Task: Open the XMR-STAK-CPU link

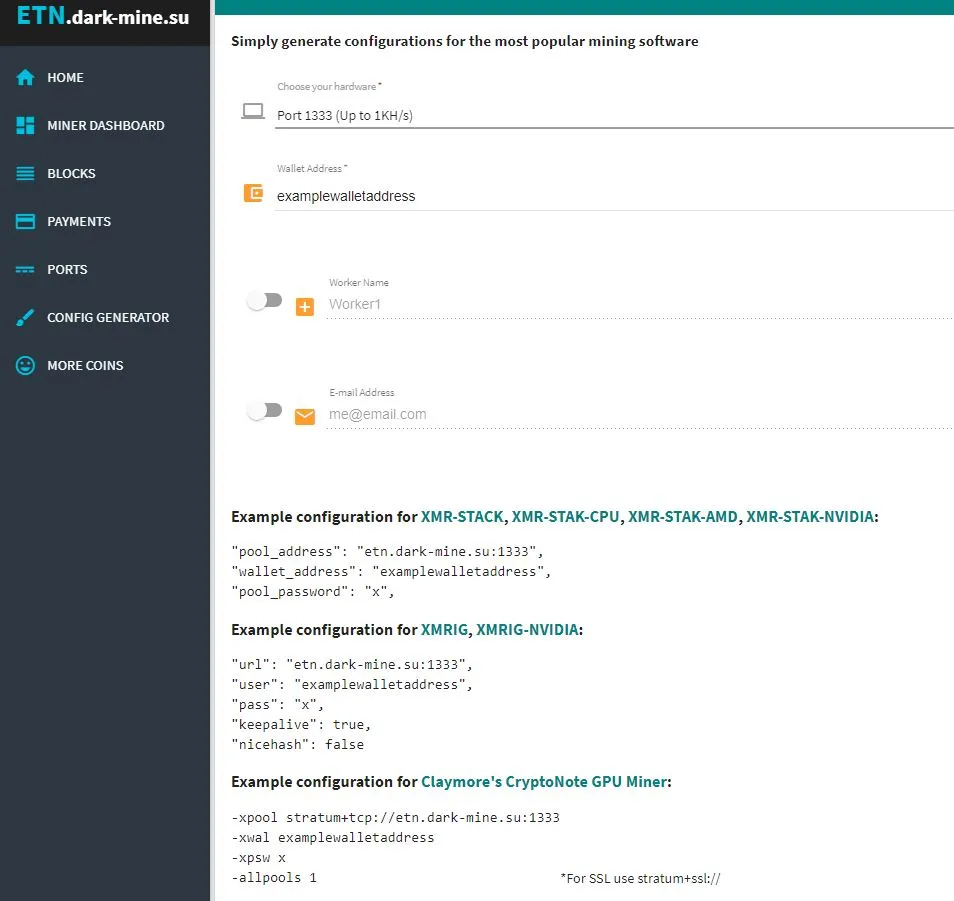Action: (x=565, y=517)
